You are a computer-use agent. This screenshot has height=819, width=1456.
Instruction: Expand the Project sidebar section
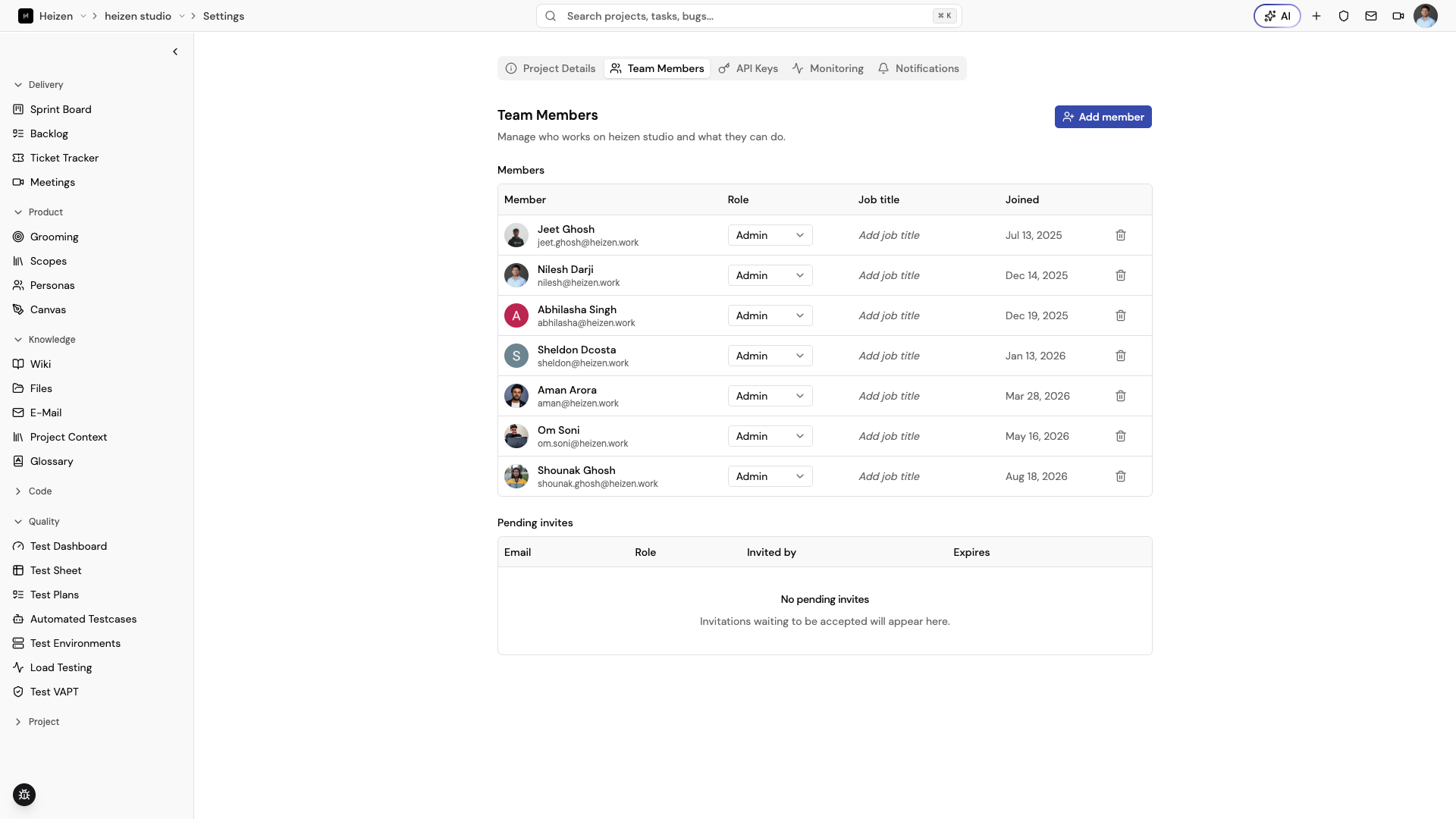[x=36, y=722]
